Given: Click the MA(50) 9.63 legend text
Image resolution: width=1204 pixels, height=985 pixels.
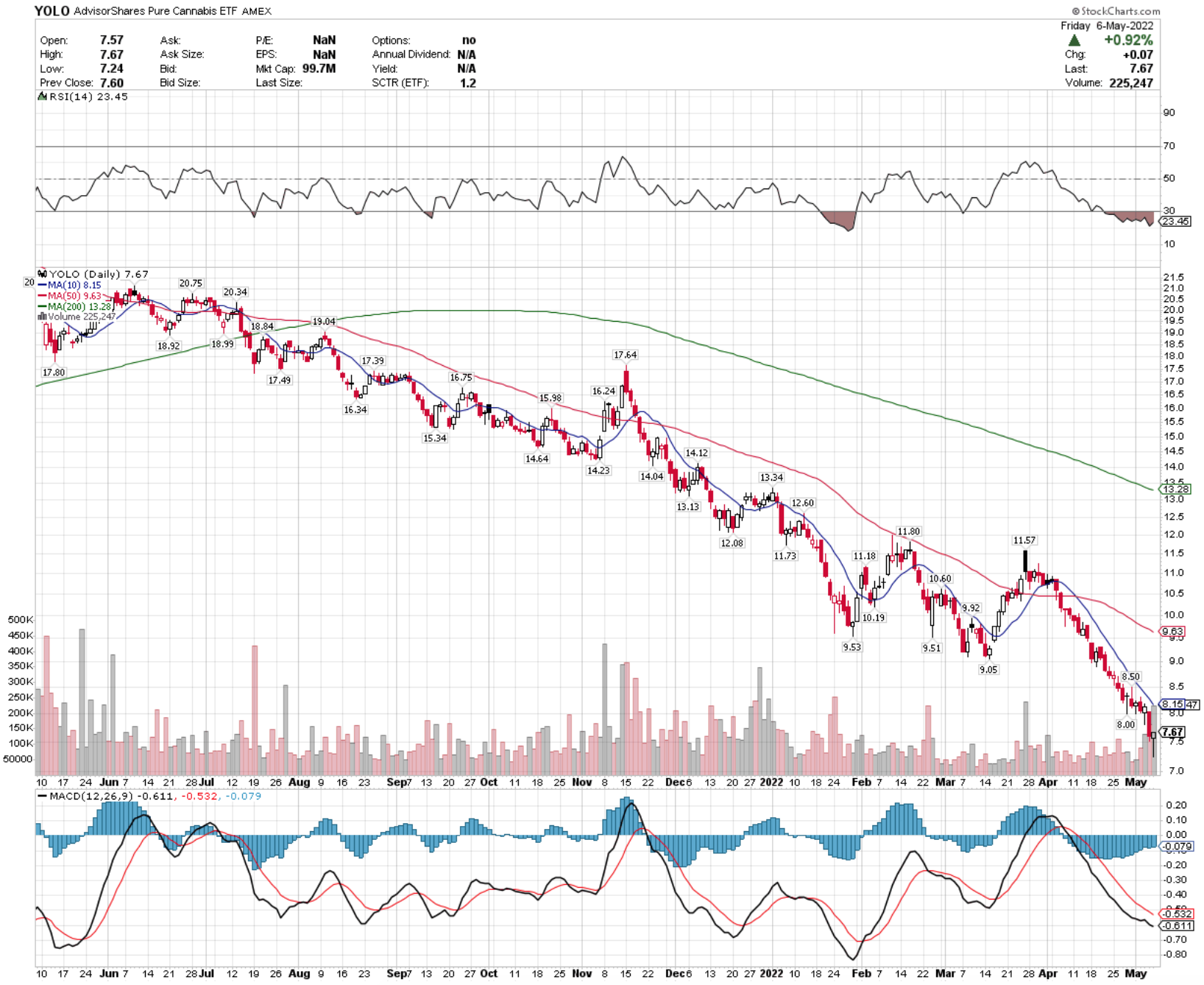Looking at the screenshot, I should point(74,296).
